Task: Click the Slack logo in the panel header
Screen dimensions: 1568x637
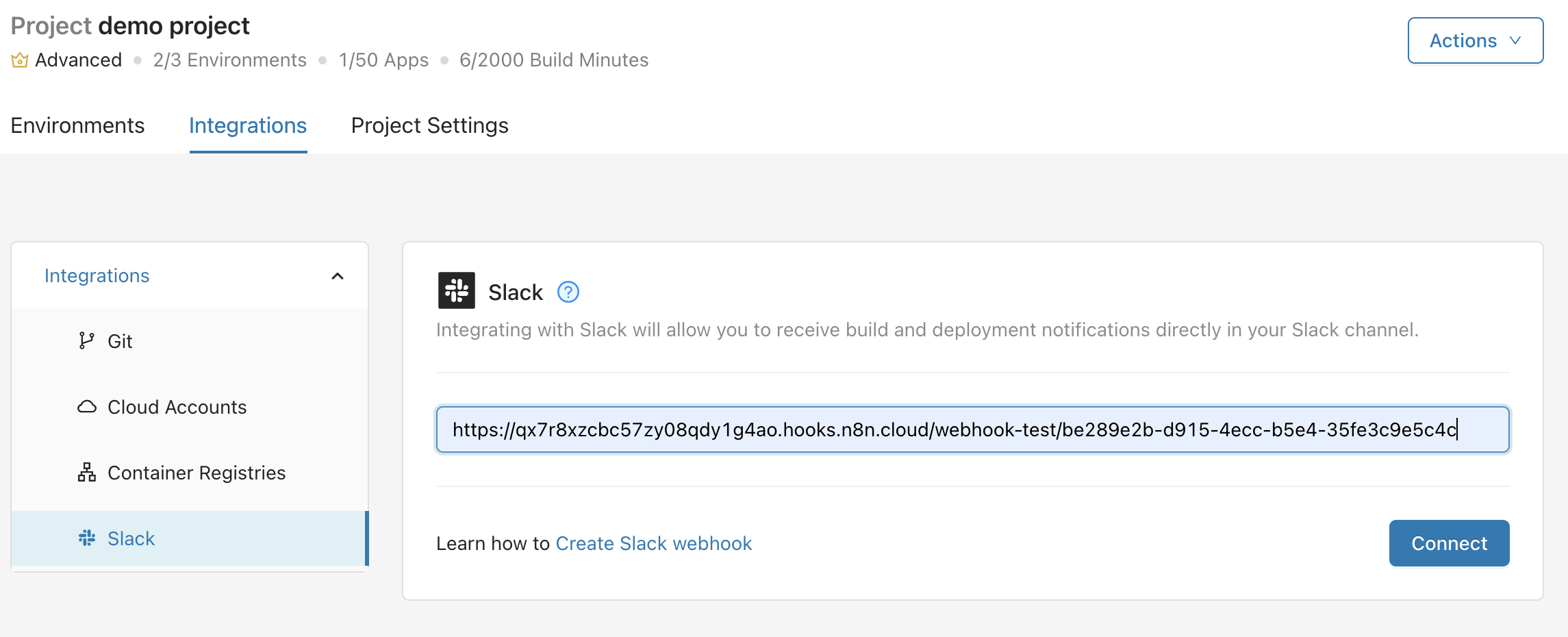Action: (x=456, y=290)
